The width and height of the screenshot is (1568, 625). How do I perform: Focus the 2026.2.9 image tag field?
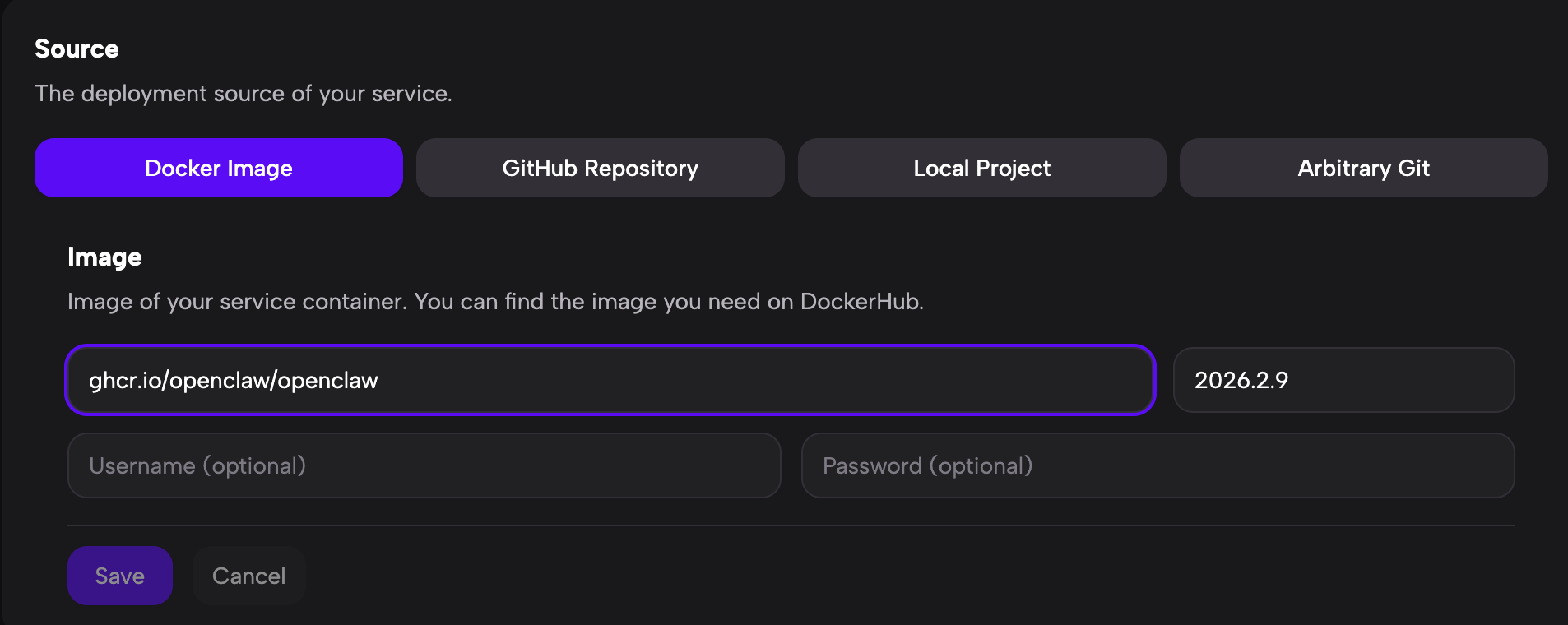[1343, 380]
